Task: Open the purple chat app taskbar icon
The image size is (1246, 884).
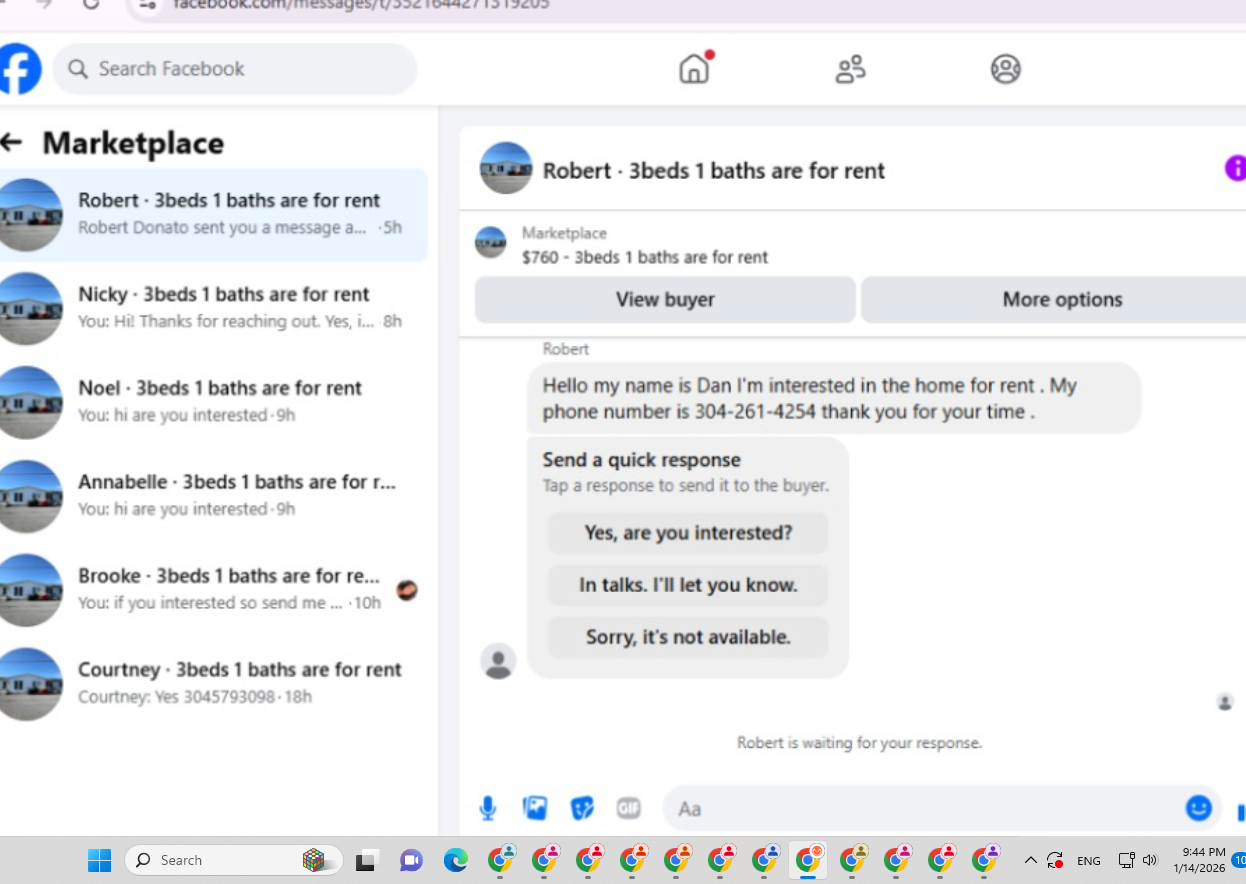Action: (411, 860)
